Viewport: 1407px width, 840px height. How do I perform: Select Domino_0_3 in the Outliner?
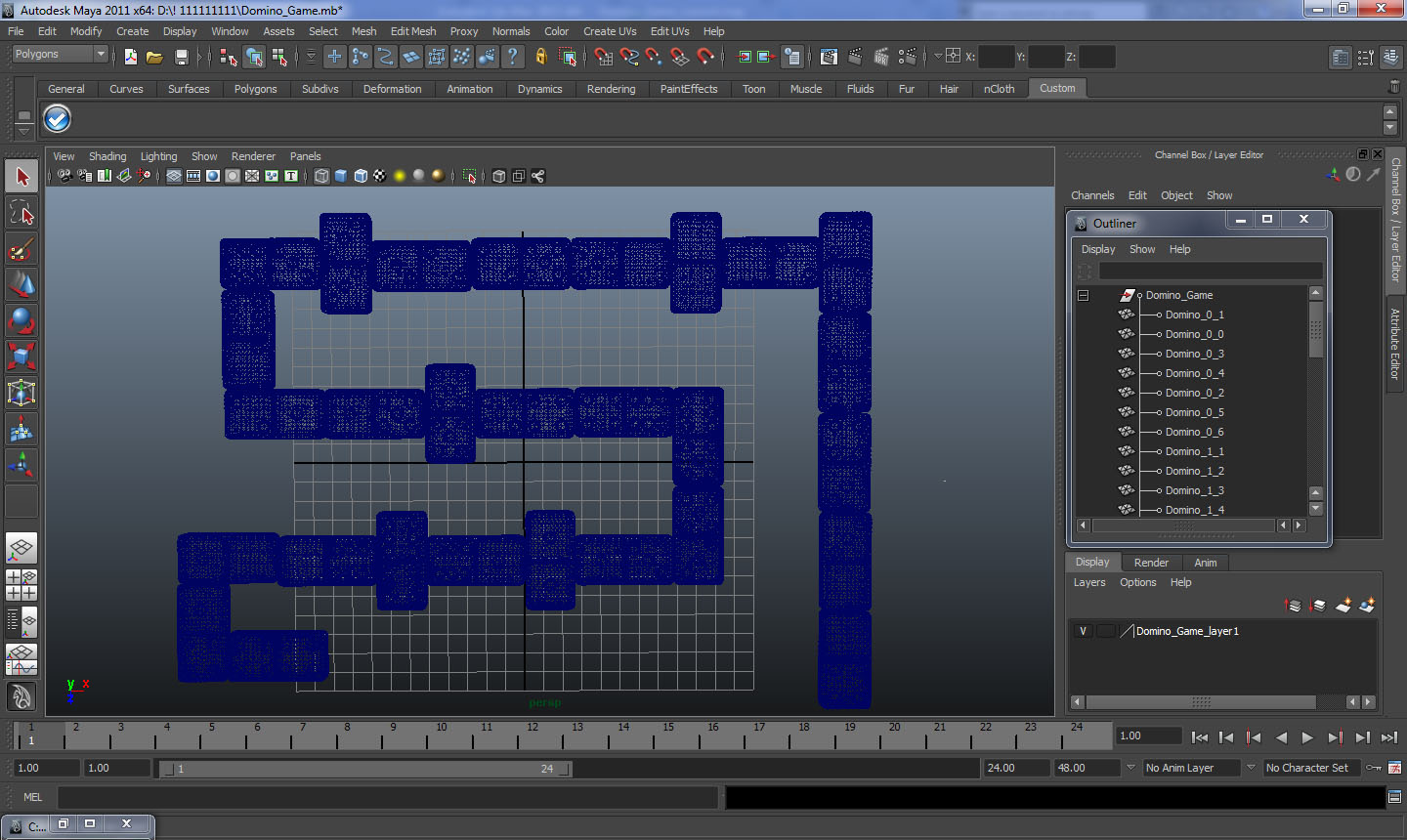pos(1194,354)
